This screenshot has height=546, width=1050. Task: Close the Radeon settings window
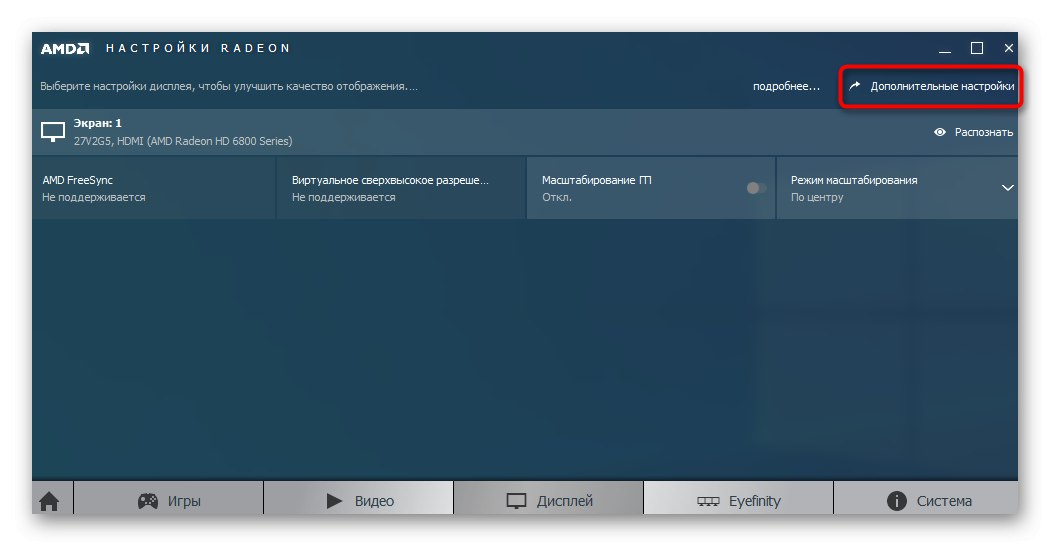[x=1008, y=48]
